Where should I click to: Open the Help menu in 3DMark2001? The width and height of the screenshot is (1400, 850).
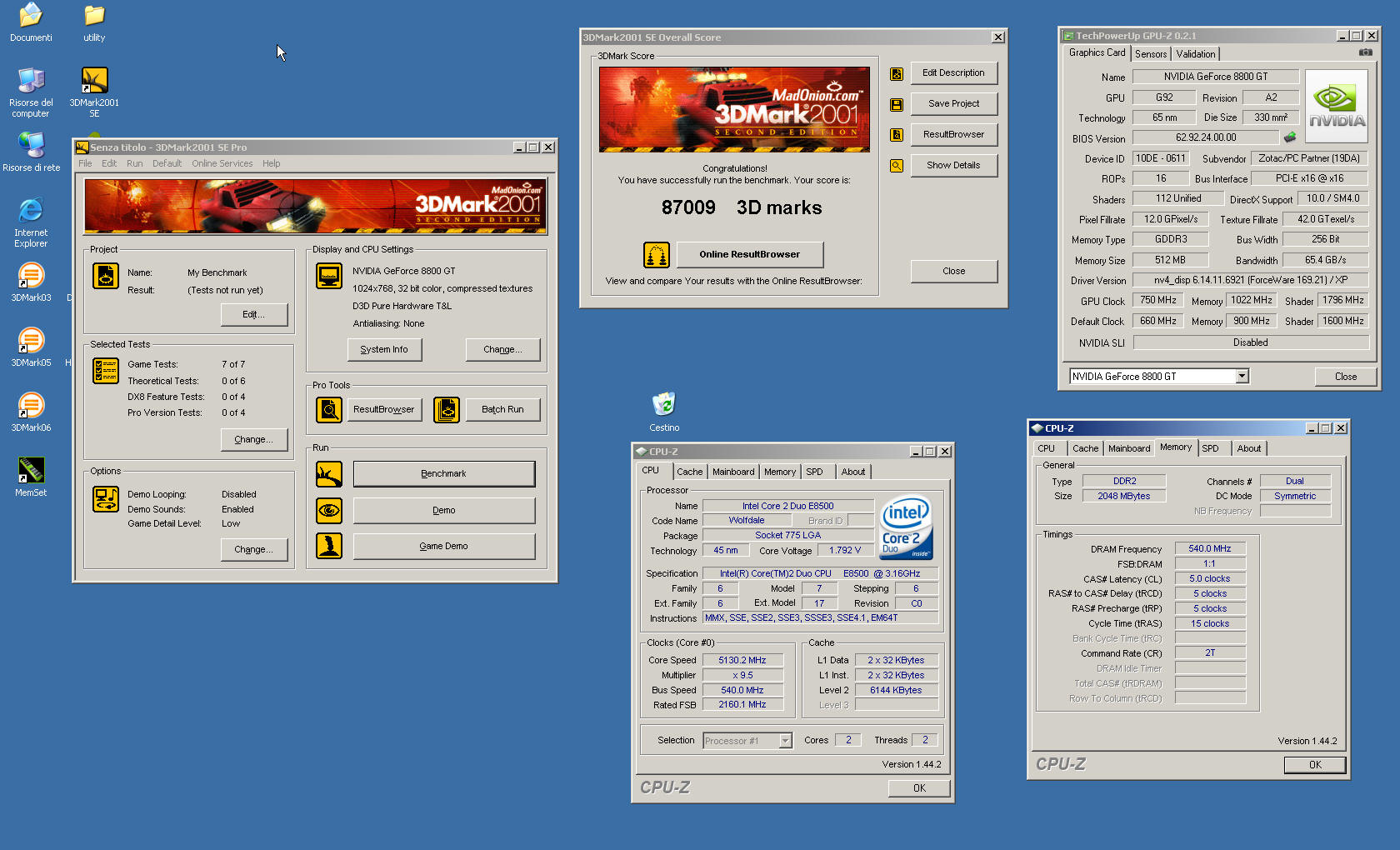tap(272, 163)
